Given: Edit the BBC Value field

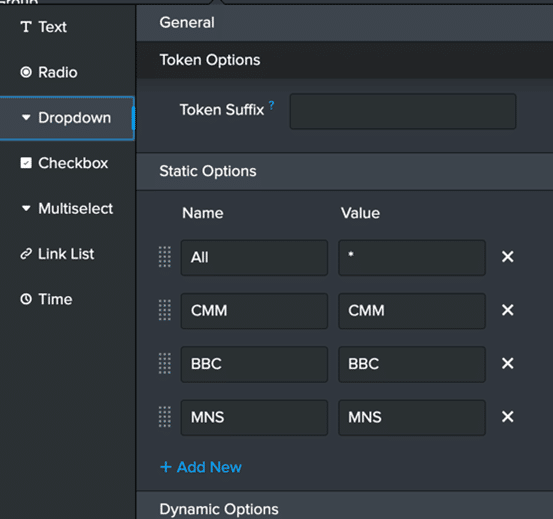Looking at the screenshot, I should coord(412,364).
